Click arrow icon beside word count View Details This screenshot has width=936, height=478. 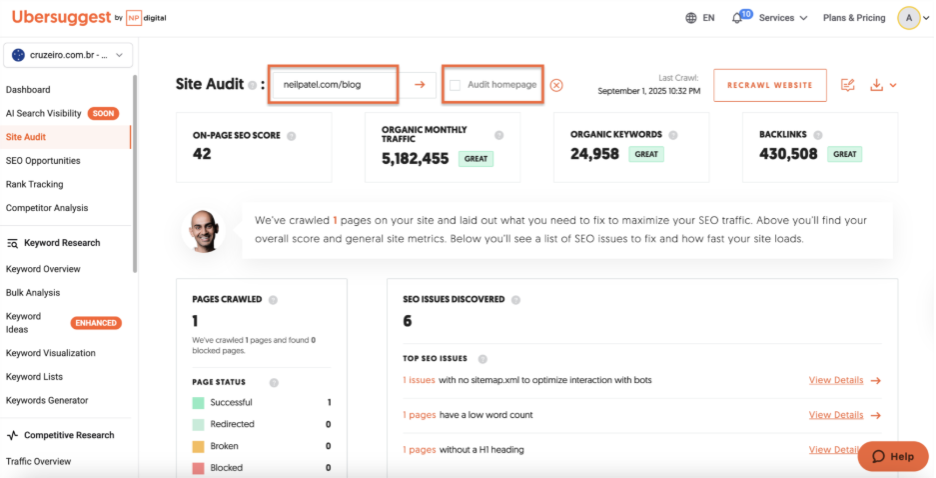[876, 415]
